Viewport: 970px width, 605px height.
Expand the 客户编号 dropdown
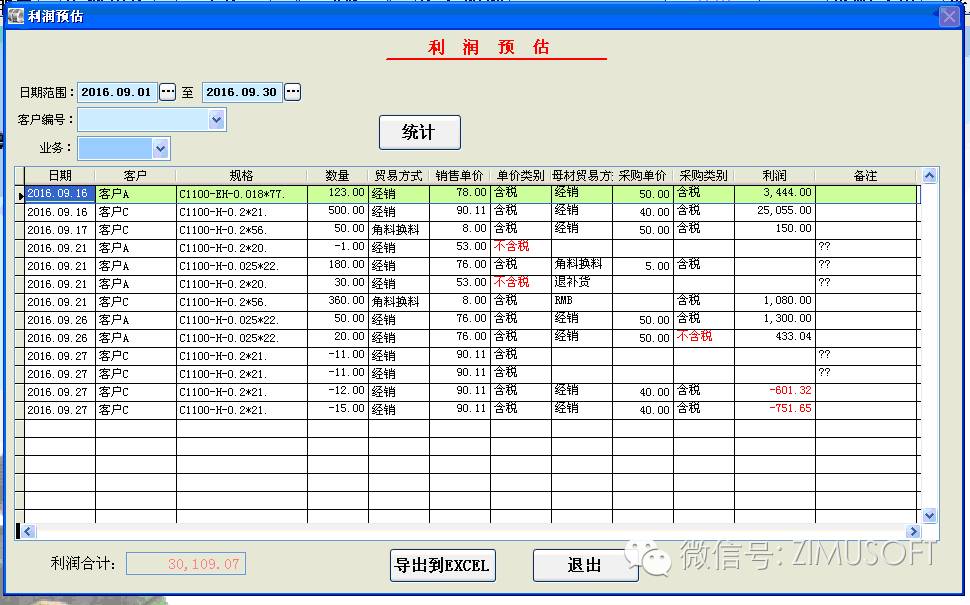click(217, 120)
